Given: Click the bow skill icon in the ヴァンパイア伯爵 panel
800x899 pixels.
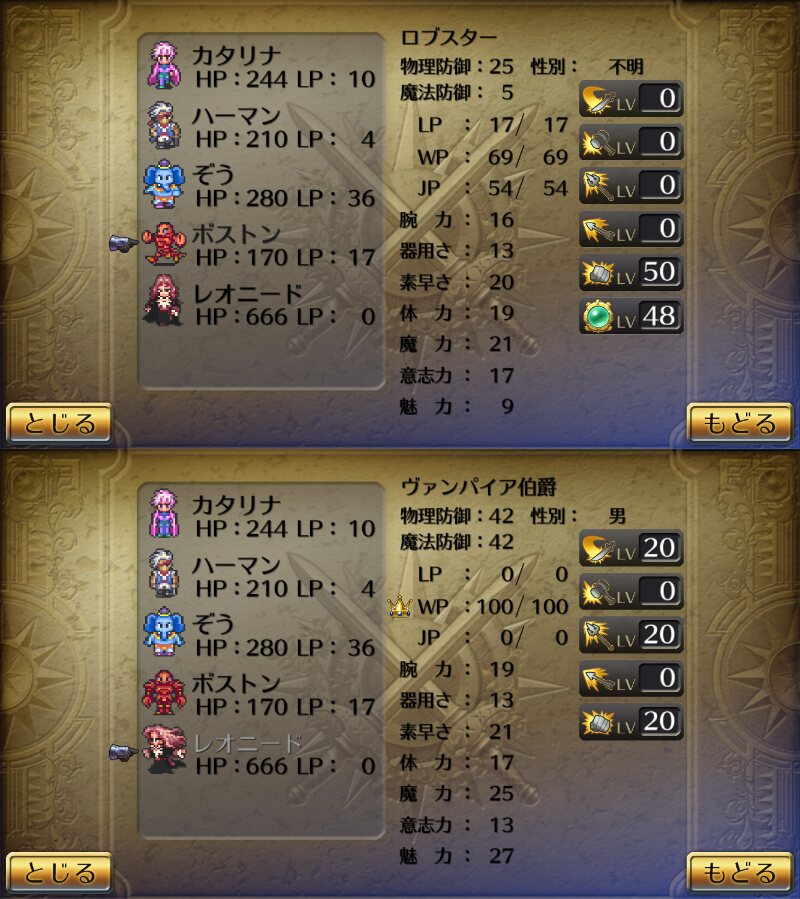Looking at the screenshot, I should click(x=598, y=679).
